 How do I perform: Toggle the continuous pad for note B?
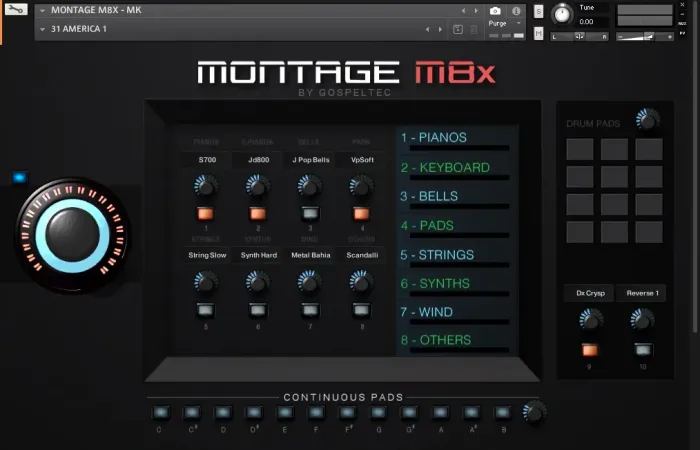503,412
